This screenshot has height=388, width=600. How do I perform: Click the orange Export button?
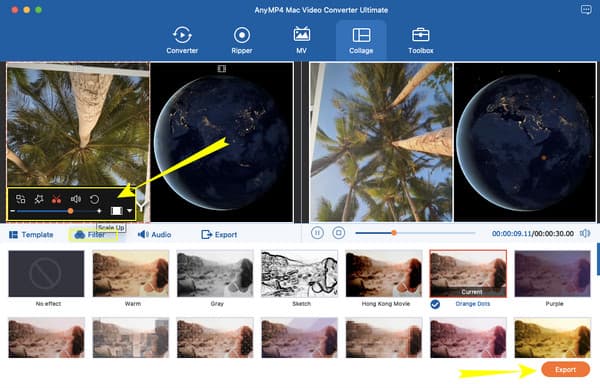[565, 370]
